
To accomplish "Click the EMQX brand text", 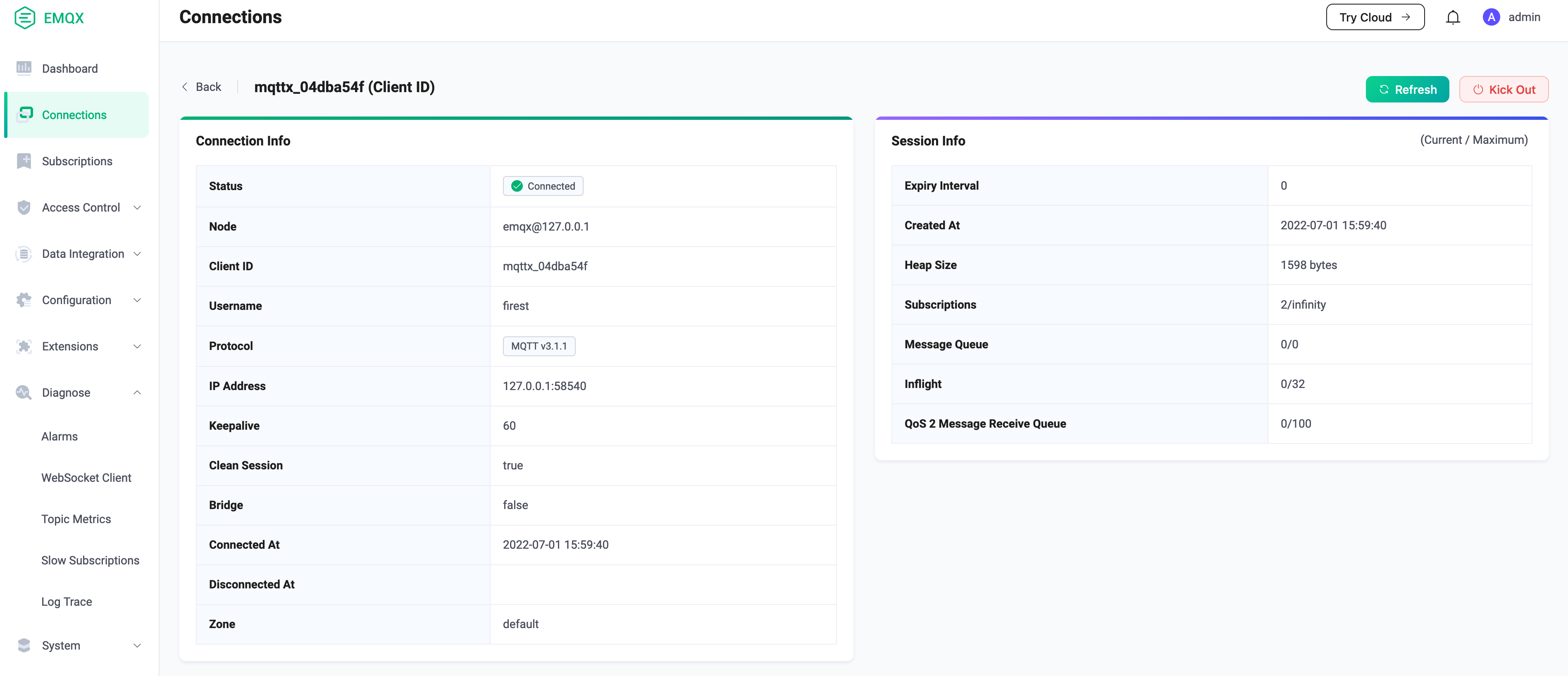I will tap(63, 18).
